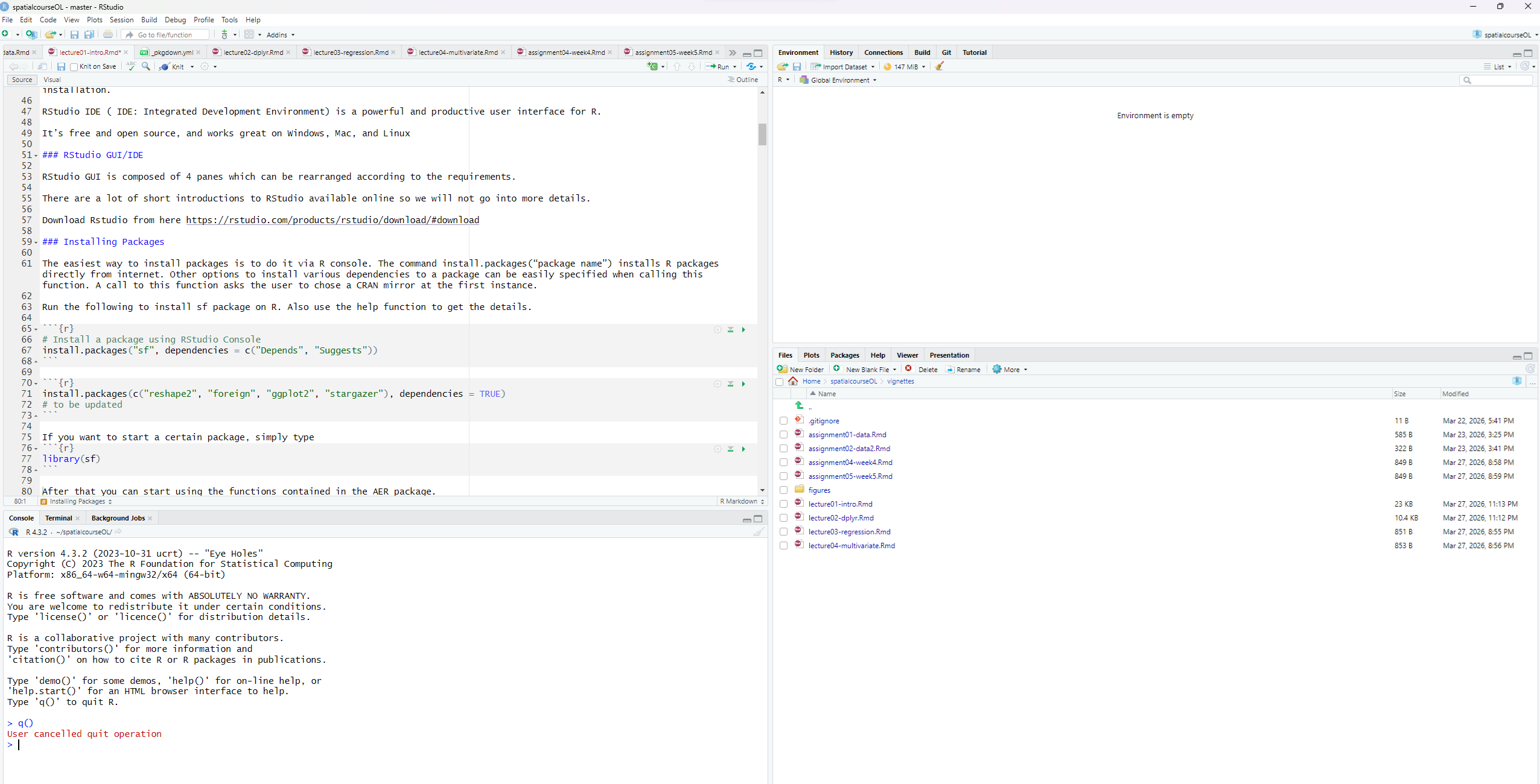Select the figures folder checkbox

pyautogui.click(x=783, y=490)
